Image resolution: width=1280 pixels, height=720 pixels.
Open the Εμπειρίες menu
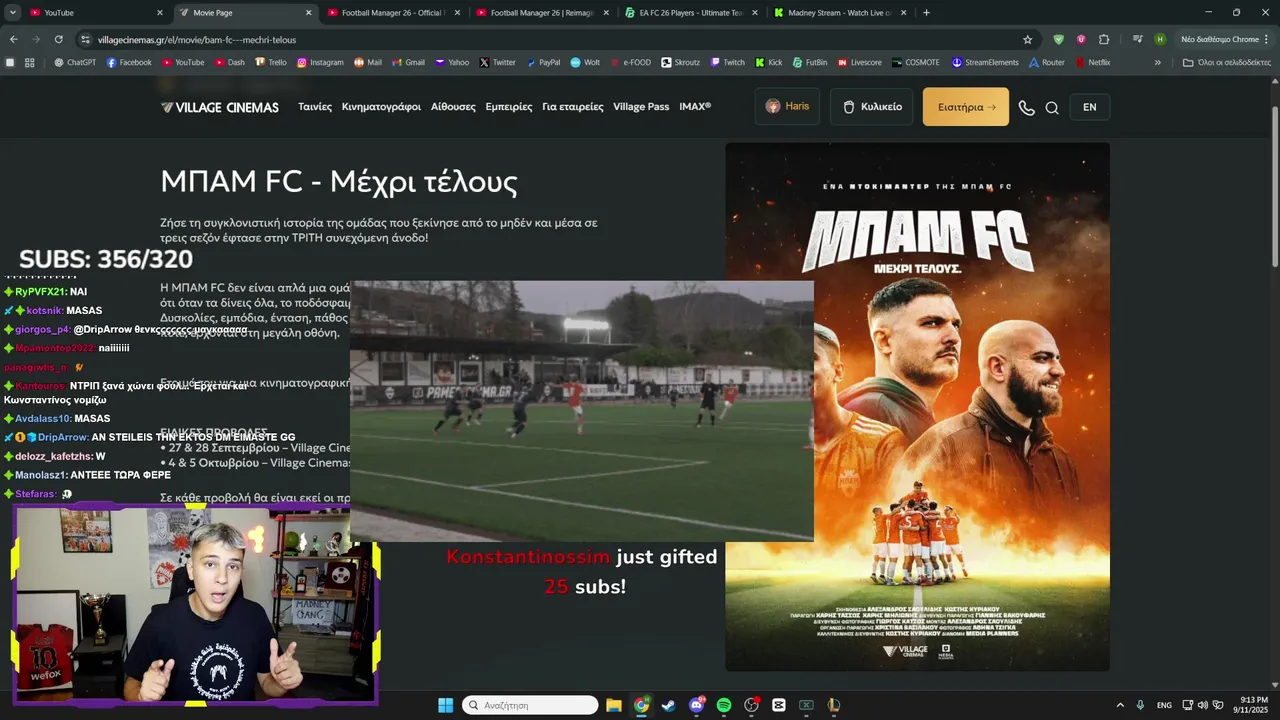click(x=509, y=107)
